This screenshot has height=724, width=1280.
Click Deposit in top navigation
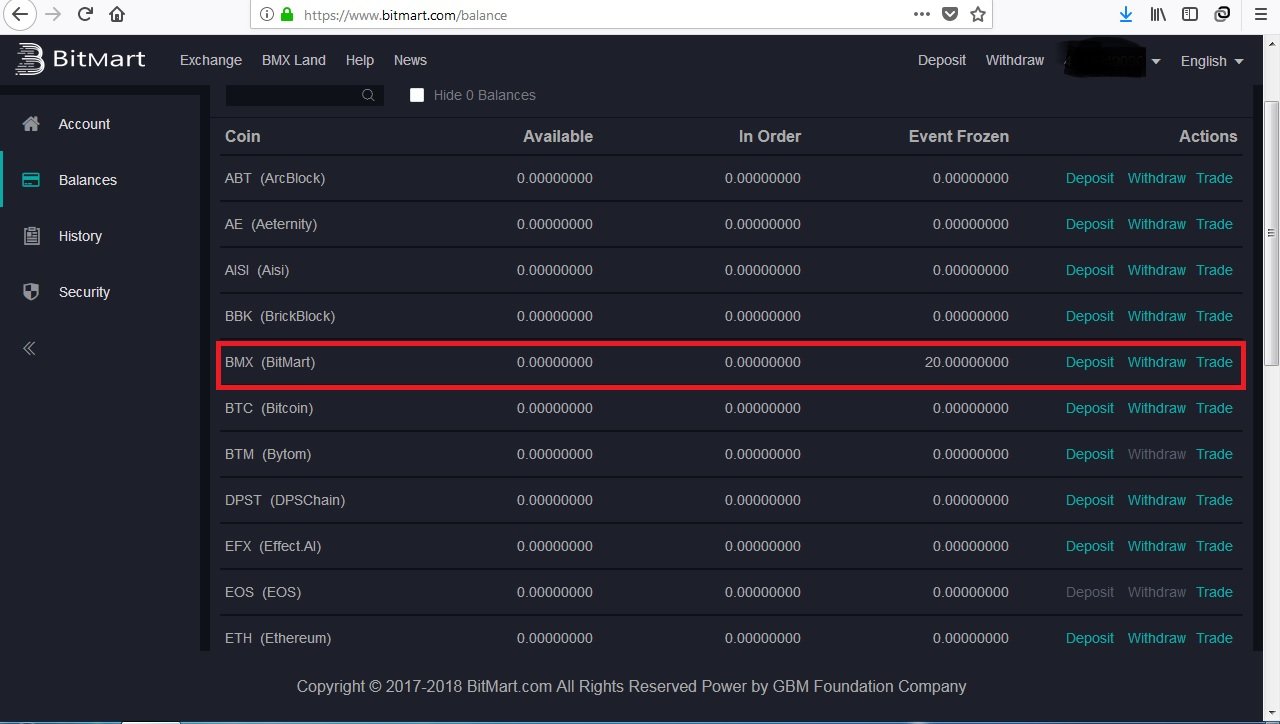(942, 60)
